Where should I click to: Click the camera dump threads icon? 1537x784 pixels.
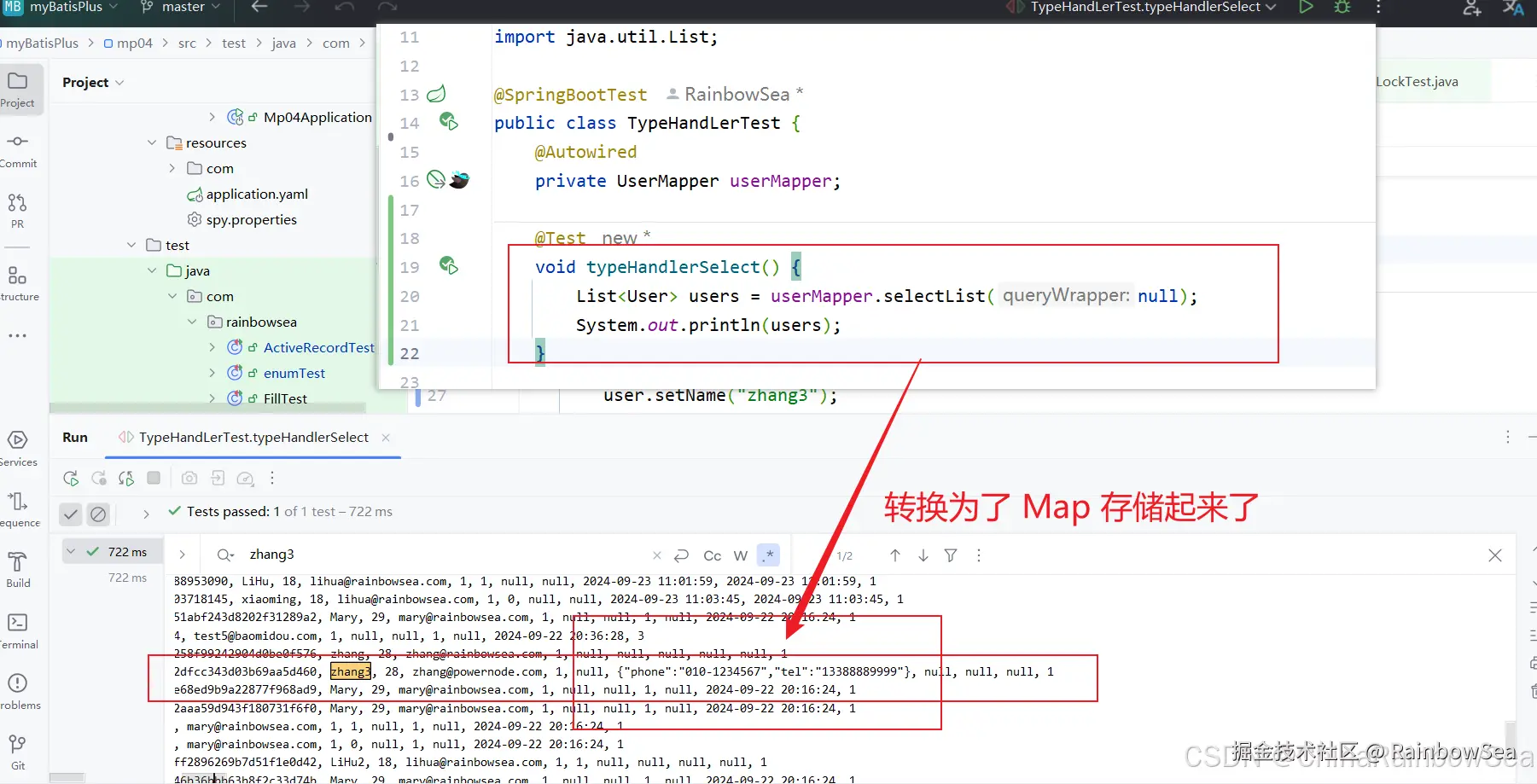click(x=189, y=478)
